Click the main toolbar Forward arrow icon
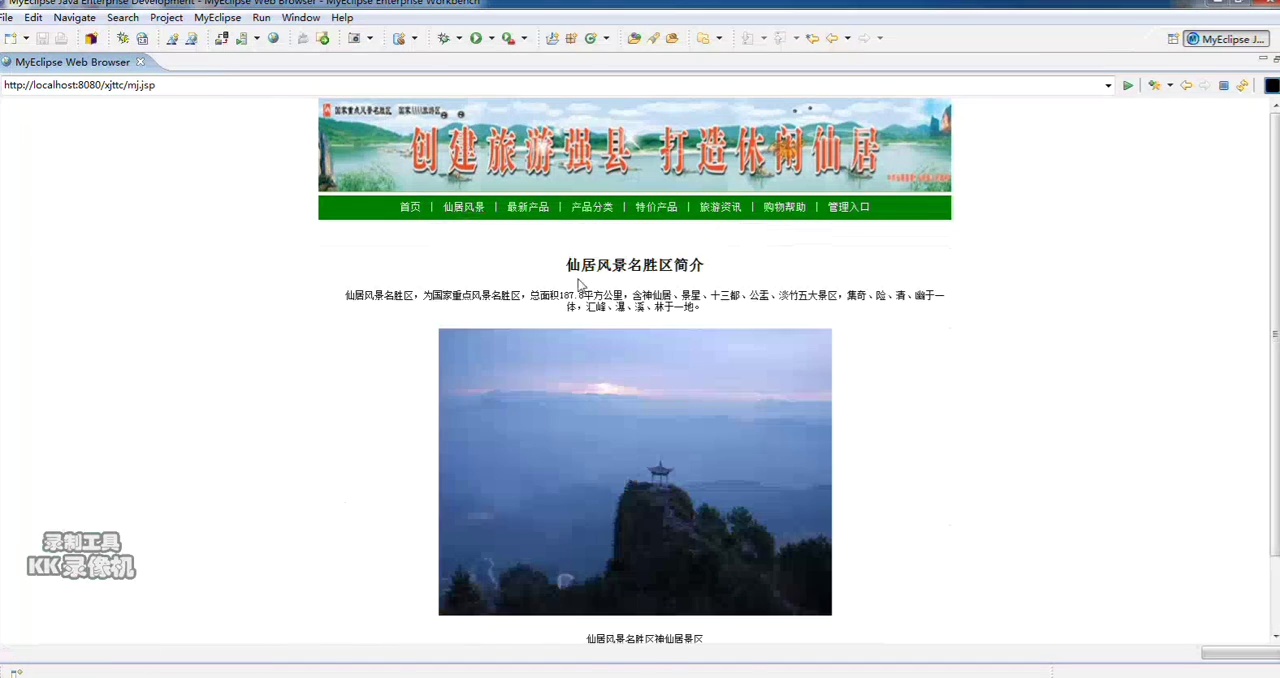Viewport: 1280px width, 678px height. [864, 39]
